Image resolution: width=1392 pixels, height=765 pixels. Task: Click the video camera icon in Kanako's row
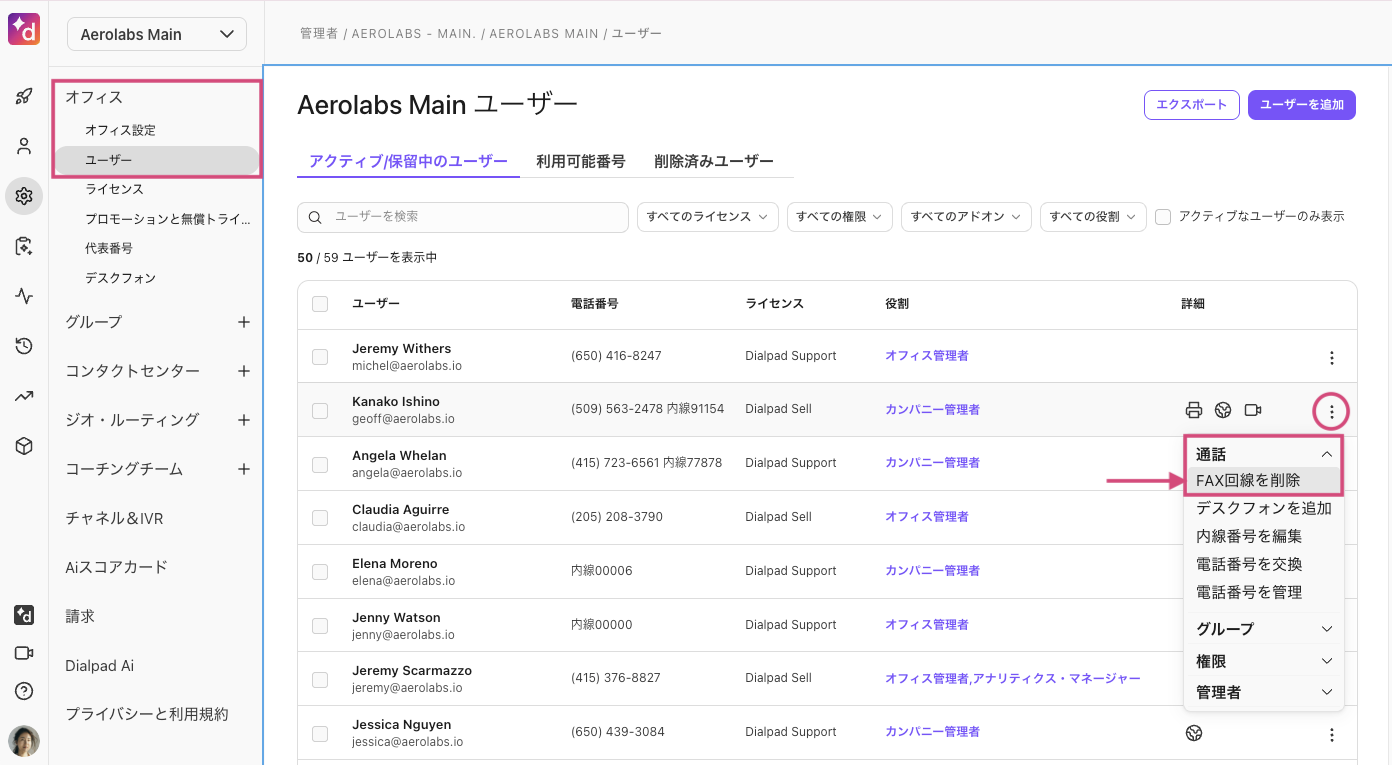point(1252,410)
